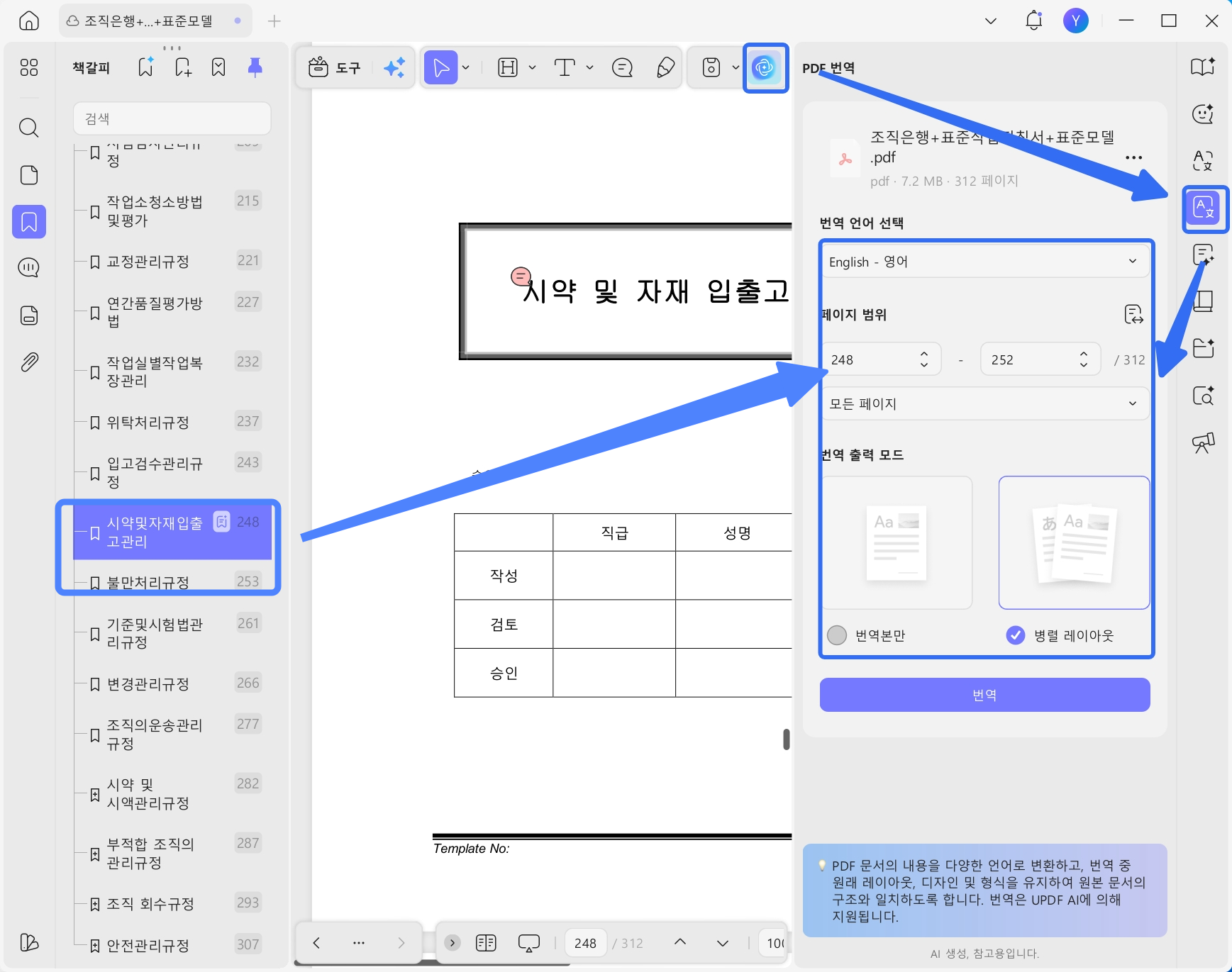Toggle the two-page reading view icon
The width and height of the screenshot is (1232, 972).
[x=486, y=943]
